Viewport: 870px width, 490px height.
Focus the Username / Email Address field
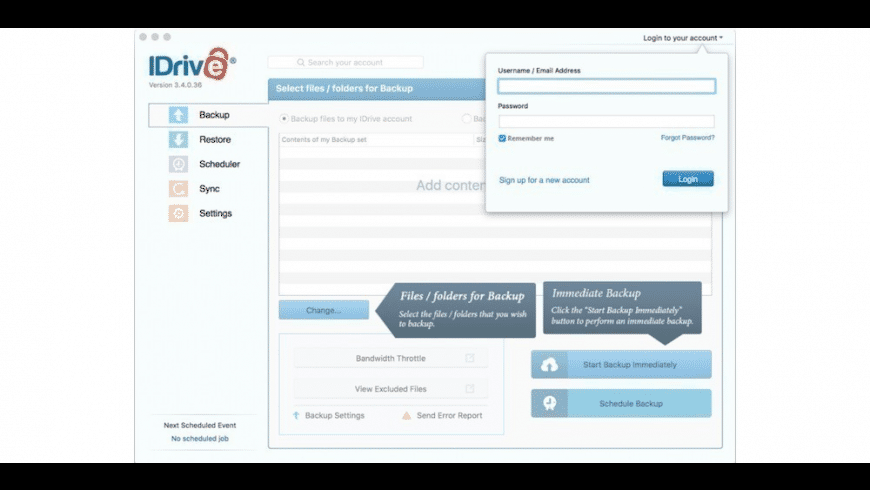[606, 86]
